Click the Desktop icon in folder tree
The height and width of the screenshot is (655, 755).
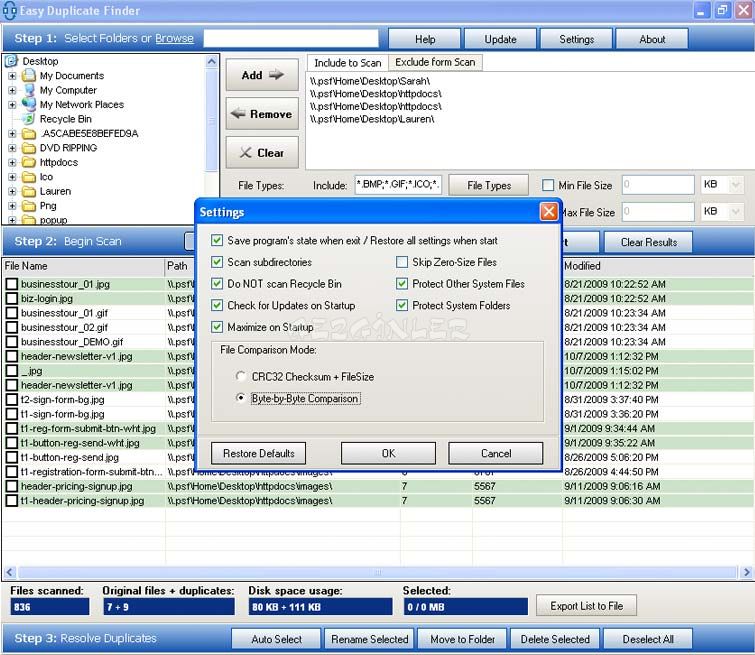pos(12,61)
